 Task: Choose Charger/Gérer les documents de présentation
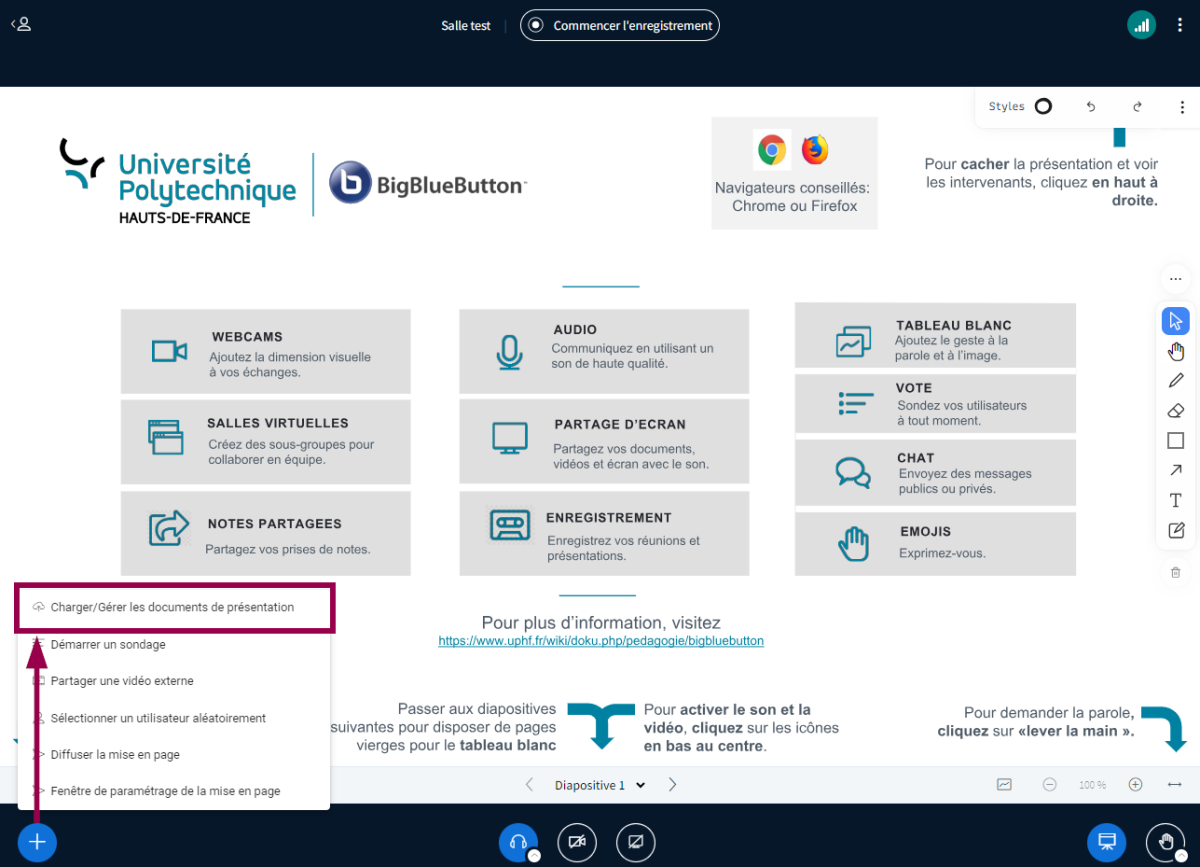tap(172, 607)
